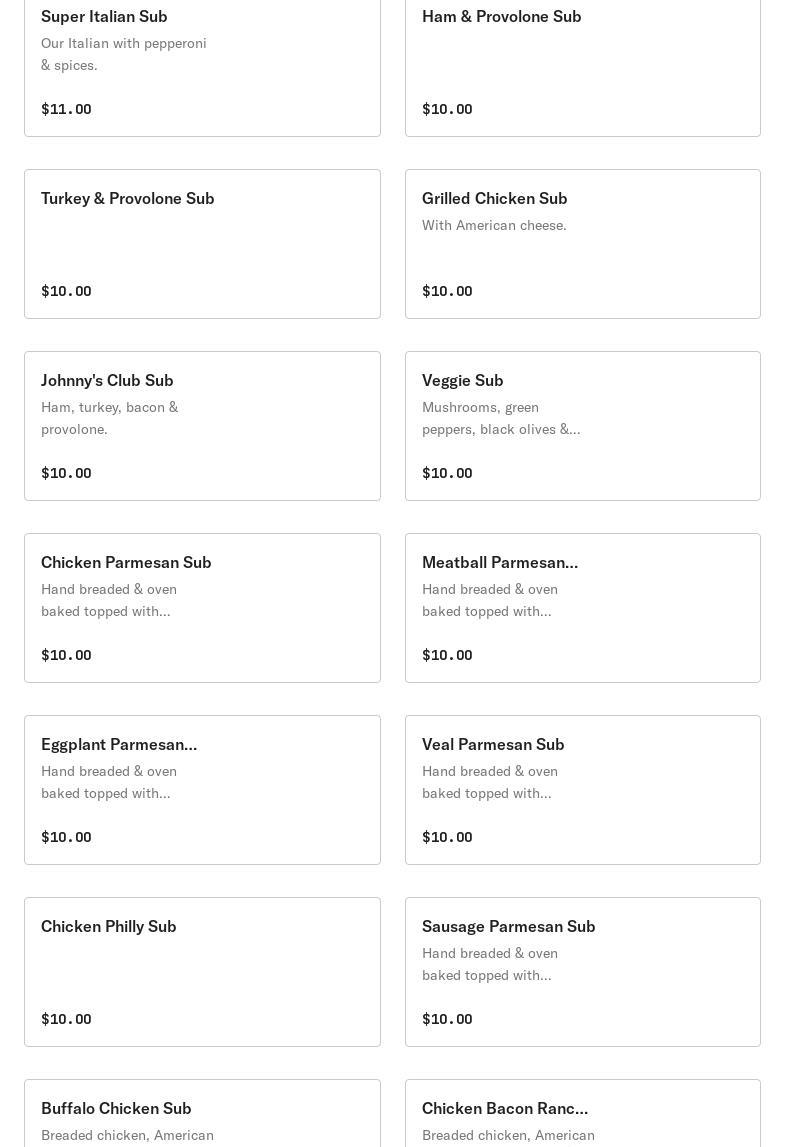Click the 'With American cheese' description
This screenshot has height=1147, width=785.
(x=494, y=226)
